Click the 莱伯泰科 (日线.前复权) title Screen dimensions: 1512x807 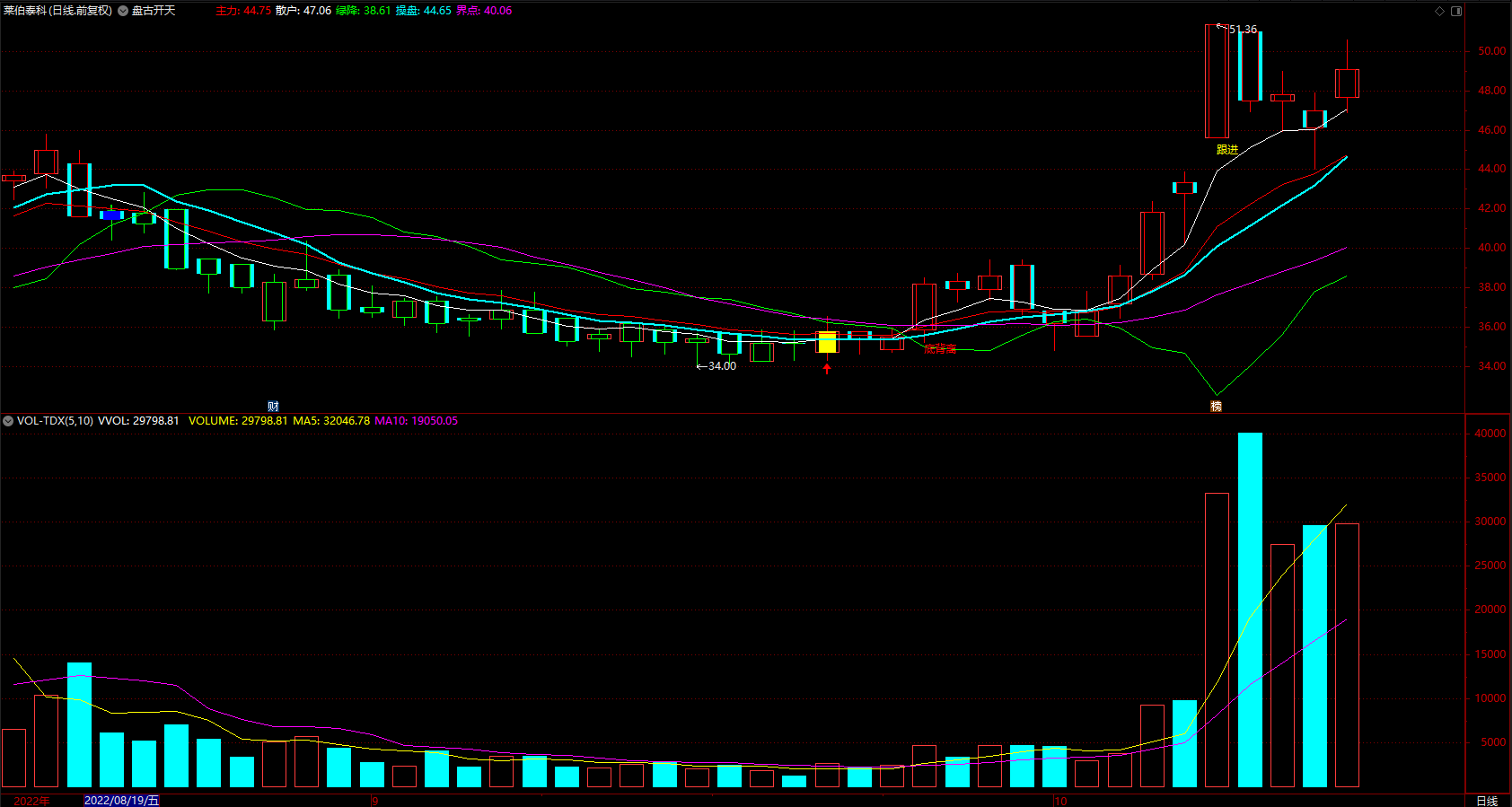58,11
